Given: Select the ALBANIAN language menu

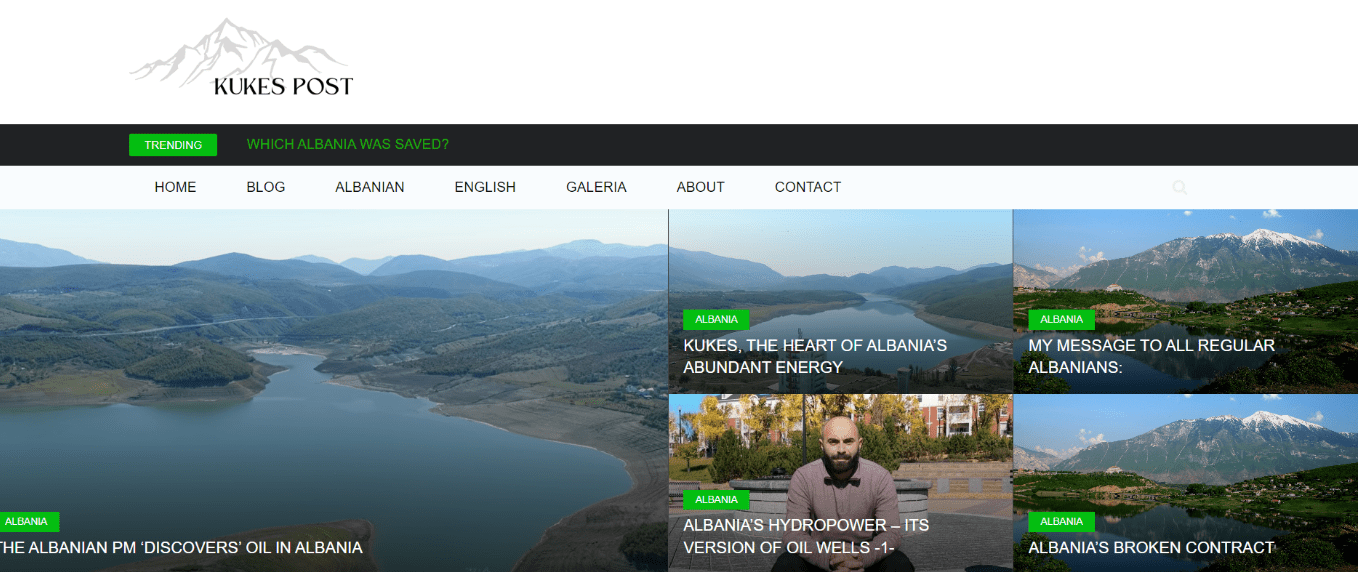Looking at the screenshot, I should pyautogui.click(x=370, y=187).
